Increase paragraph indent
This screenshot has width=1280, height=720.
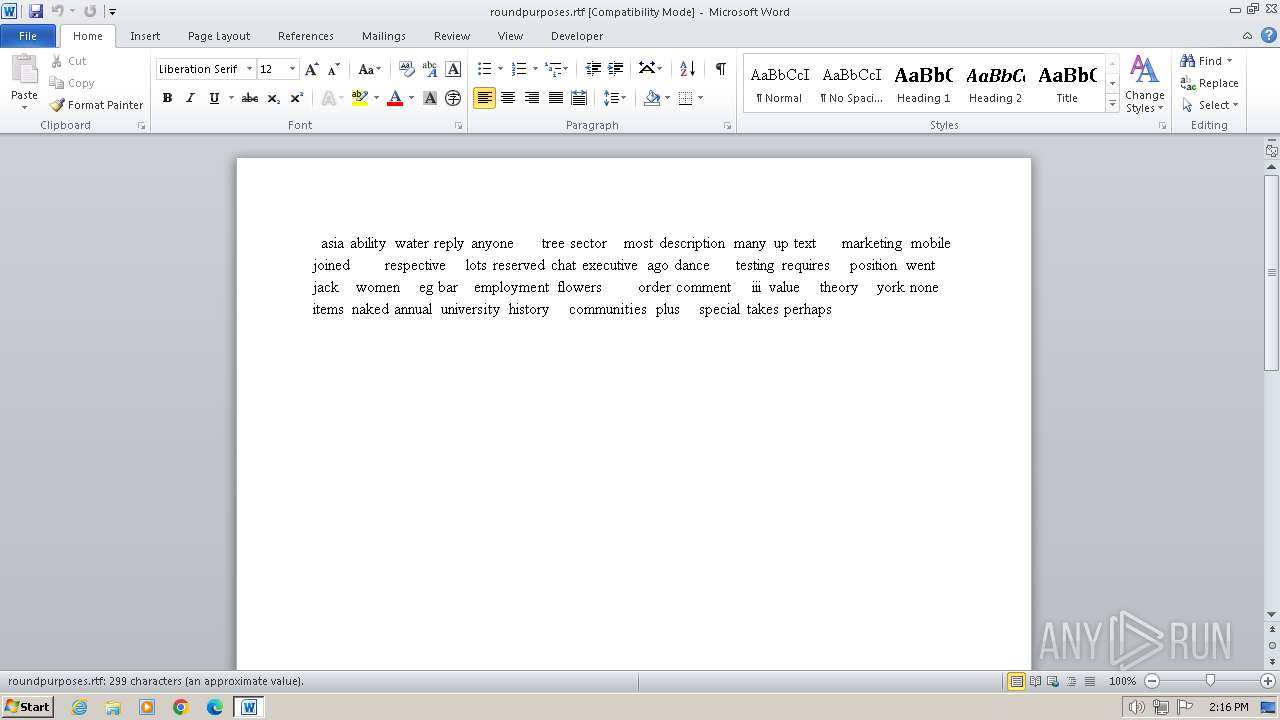pos(616,69)
